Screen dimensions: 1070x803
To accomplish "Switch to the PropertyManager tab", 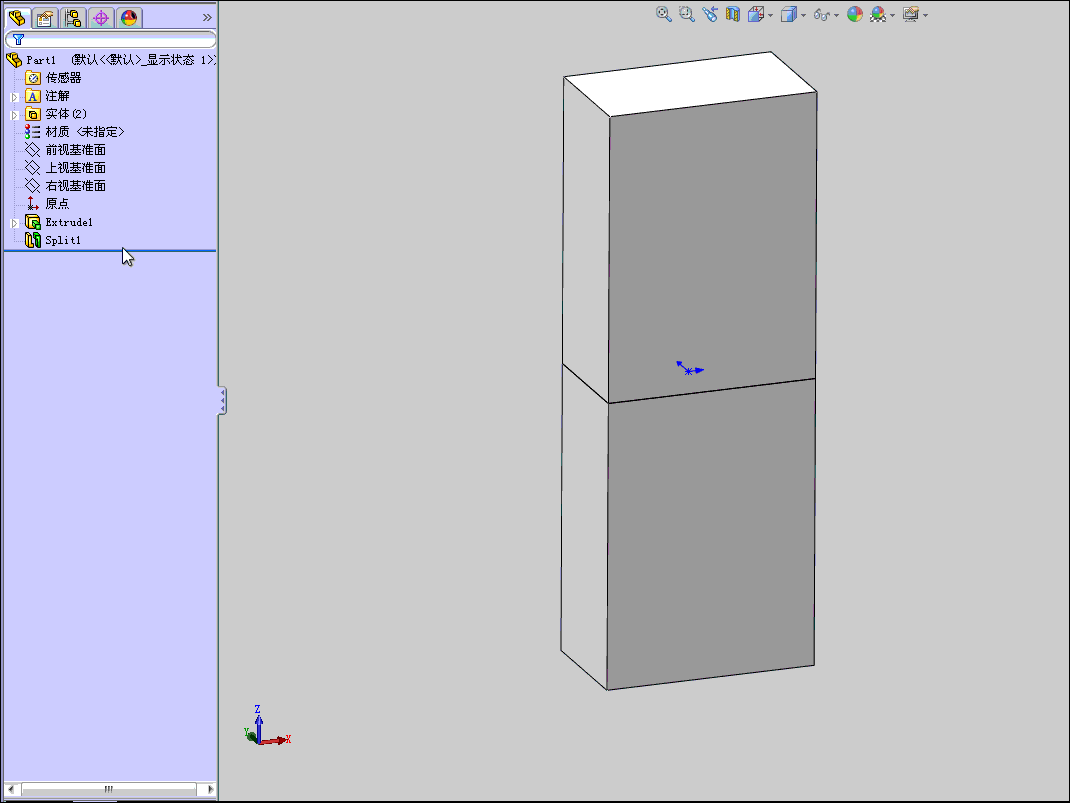I will point(45,18).
